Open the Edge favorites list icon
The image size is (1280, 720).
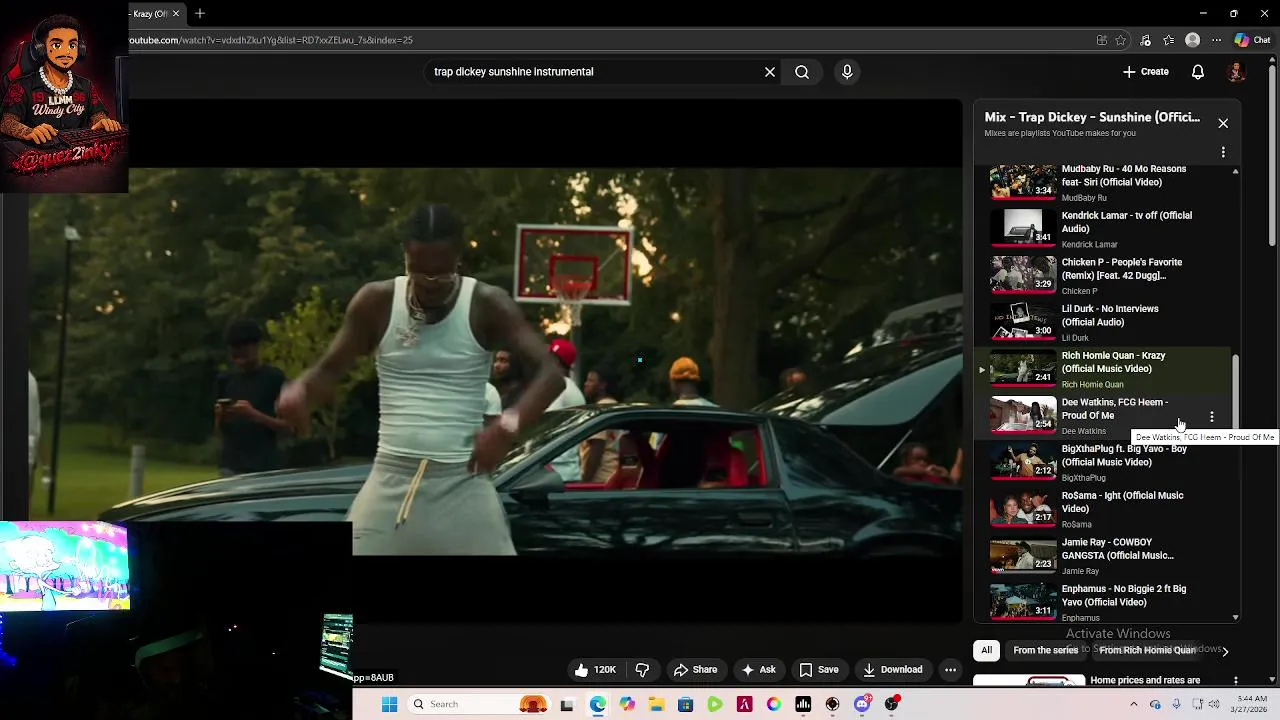coord(1169,40)
